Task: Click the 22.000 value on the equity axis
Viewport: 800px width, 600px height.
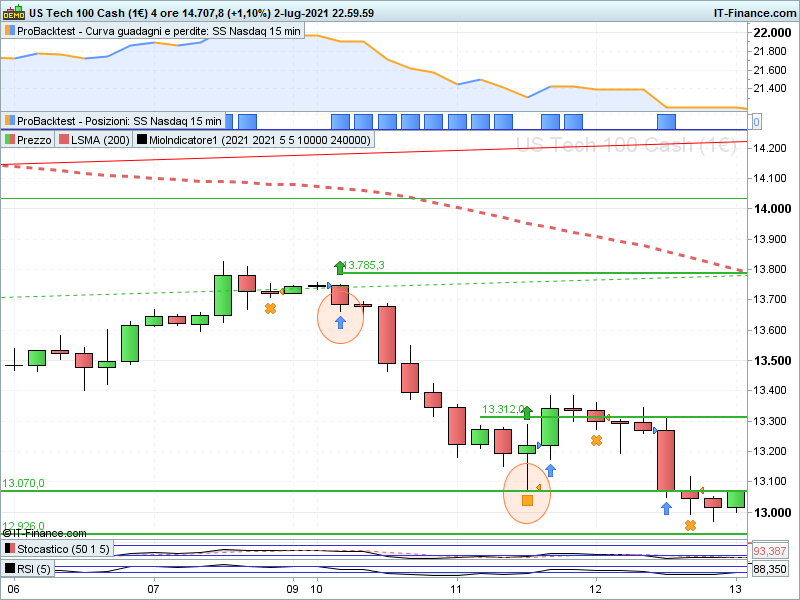Action: [x=772, y=32]
